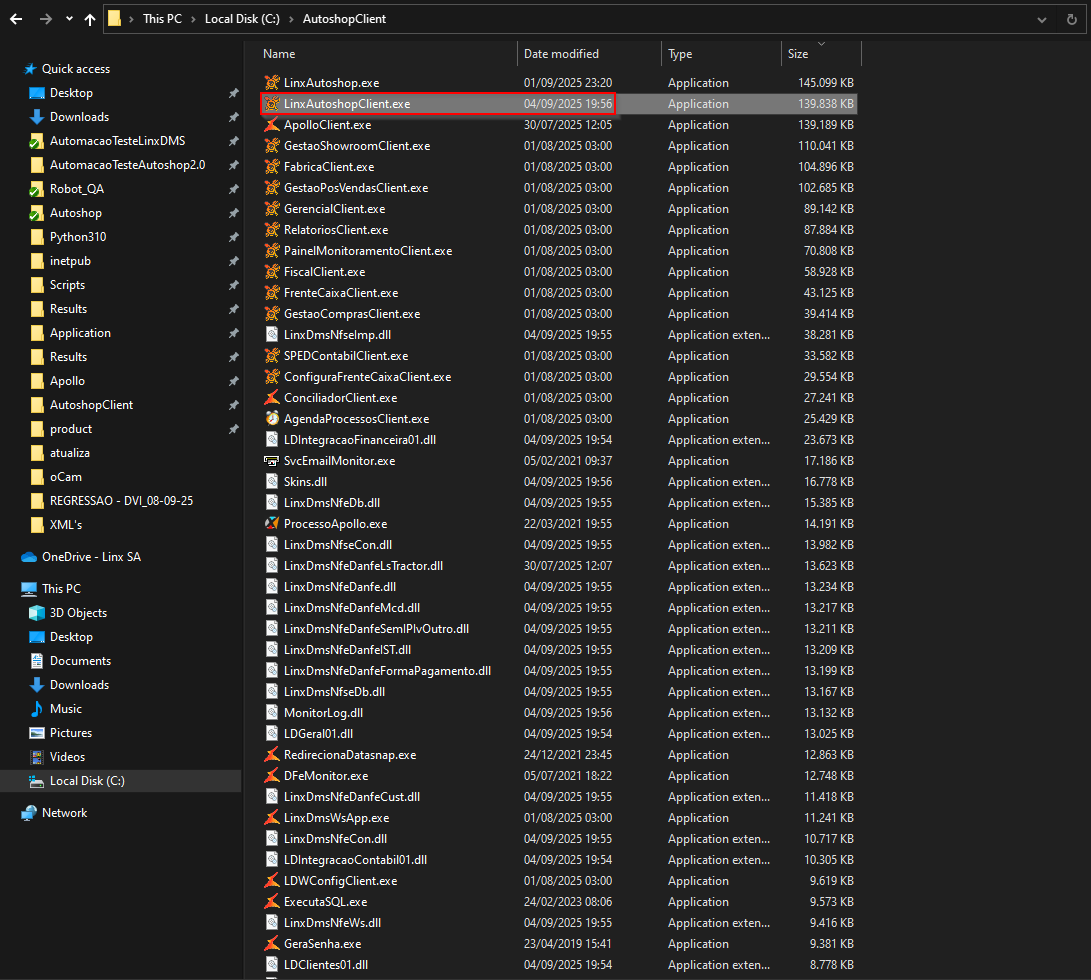Open the recent locations dropdown arrow
Screen dimensions: 1091x980
click(69, 19)
